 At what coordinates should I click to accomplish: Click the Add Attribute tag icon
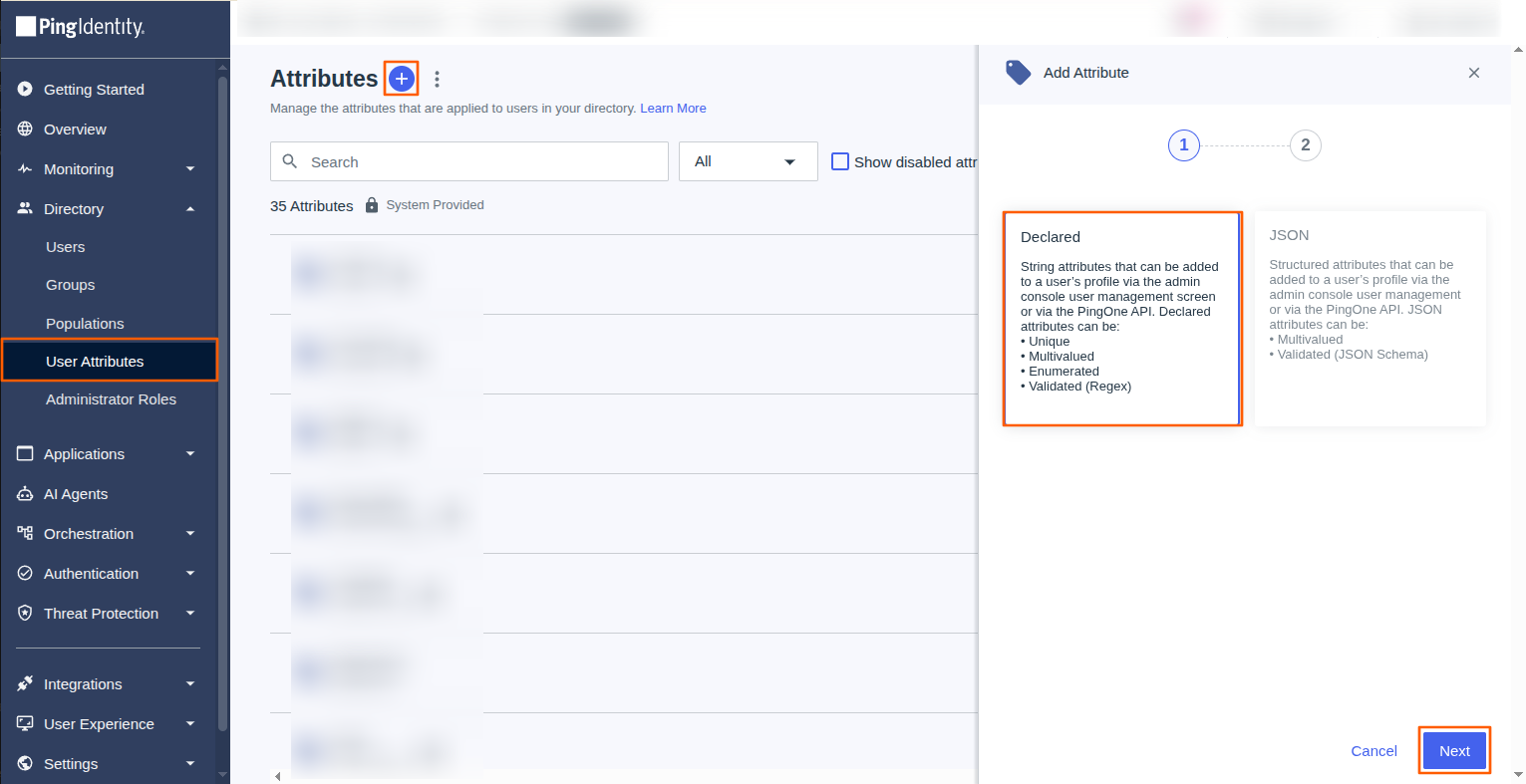point(1018,73)
